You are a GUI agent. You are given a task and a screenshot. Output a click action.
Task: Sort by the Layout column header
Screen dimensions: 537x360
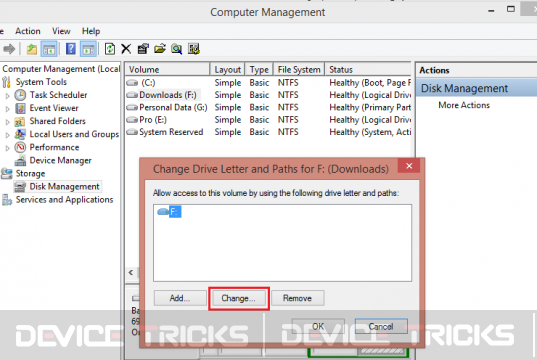227,70
